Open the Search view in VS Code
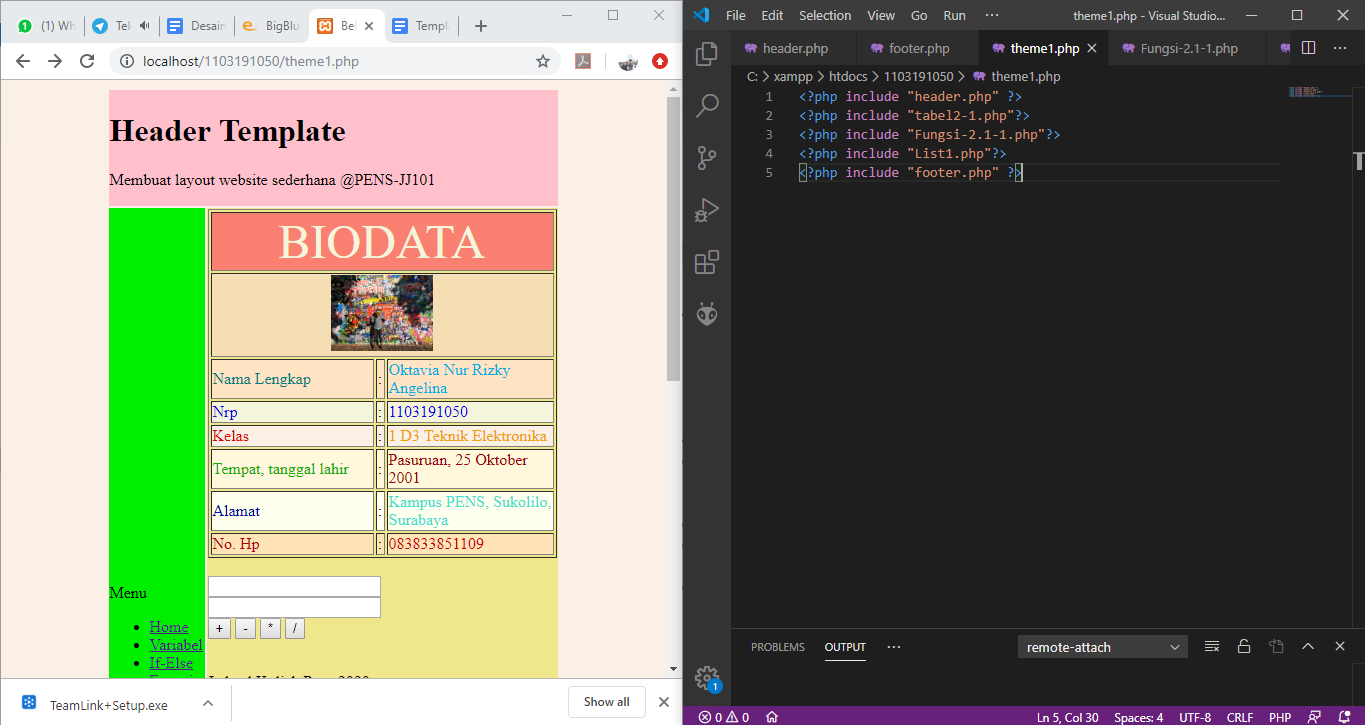Screen dimensions: 1365x725 tap(707, 105)
